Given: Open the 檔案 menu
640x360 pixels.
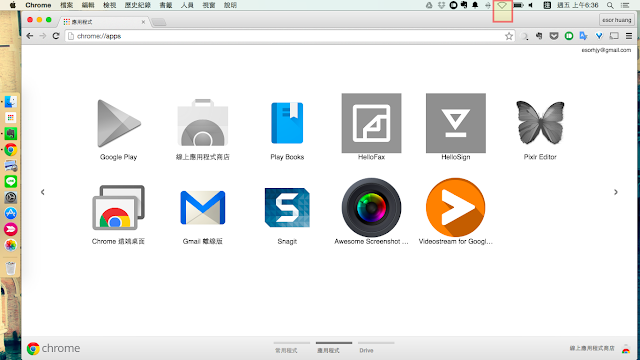Looking at the screenshot, I should (67, 5).
